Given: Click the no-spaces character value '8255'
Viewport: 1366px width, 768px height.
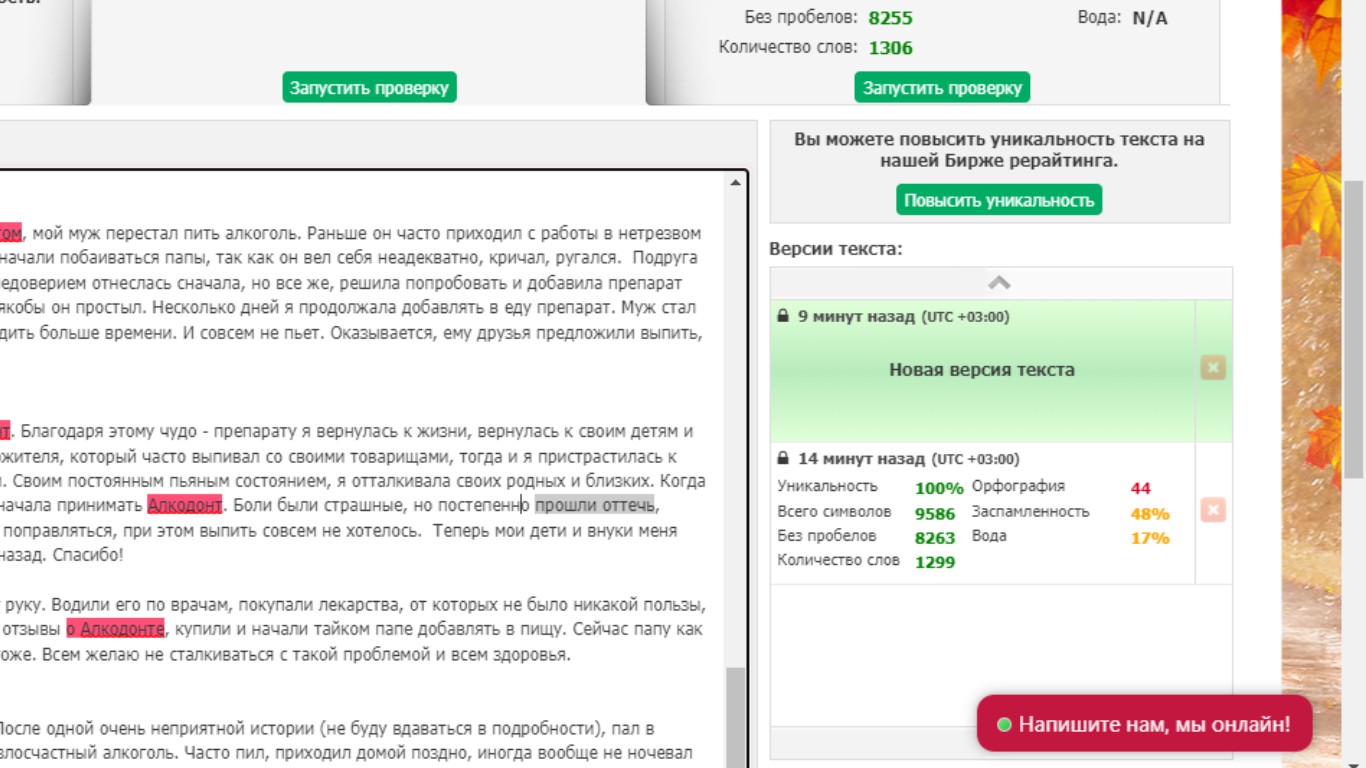Looking at the screenshot, I should (890, 18).
